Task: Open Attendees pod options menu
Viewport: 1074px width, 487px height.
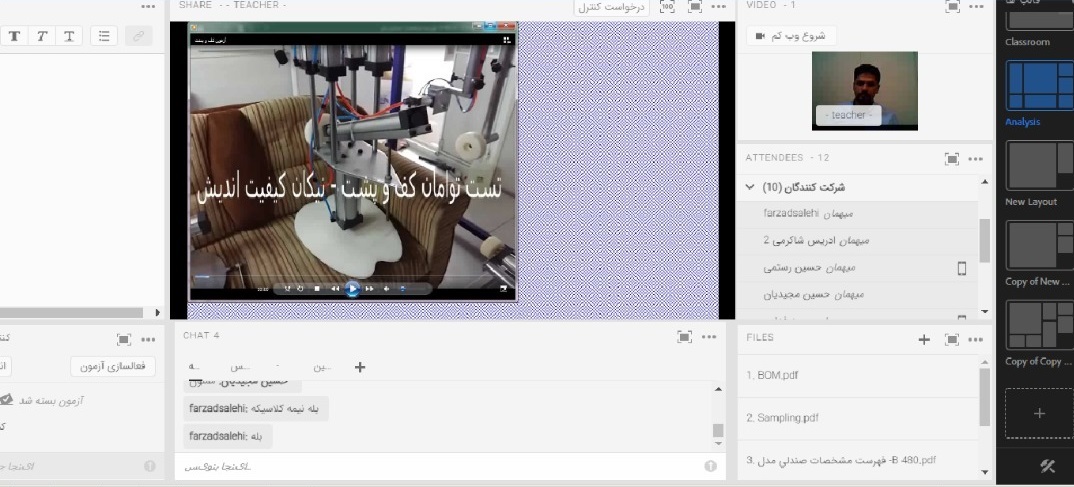Action: pyautogui.click(x=975, y=158)
